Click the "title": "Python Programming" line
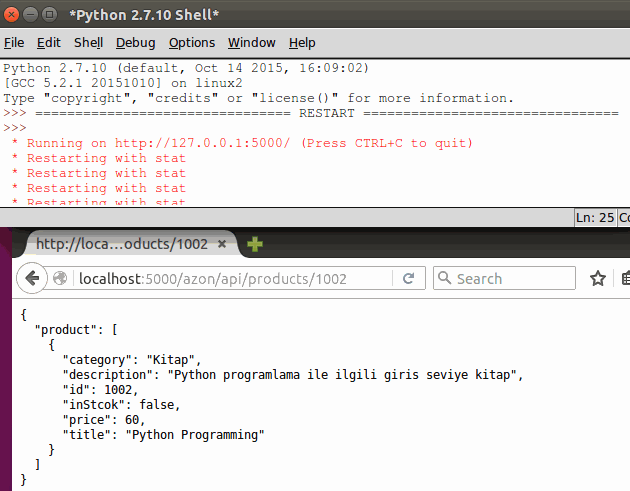 [x=163, y=435]
